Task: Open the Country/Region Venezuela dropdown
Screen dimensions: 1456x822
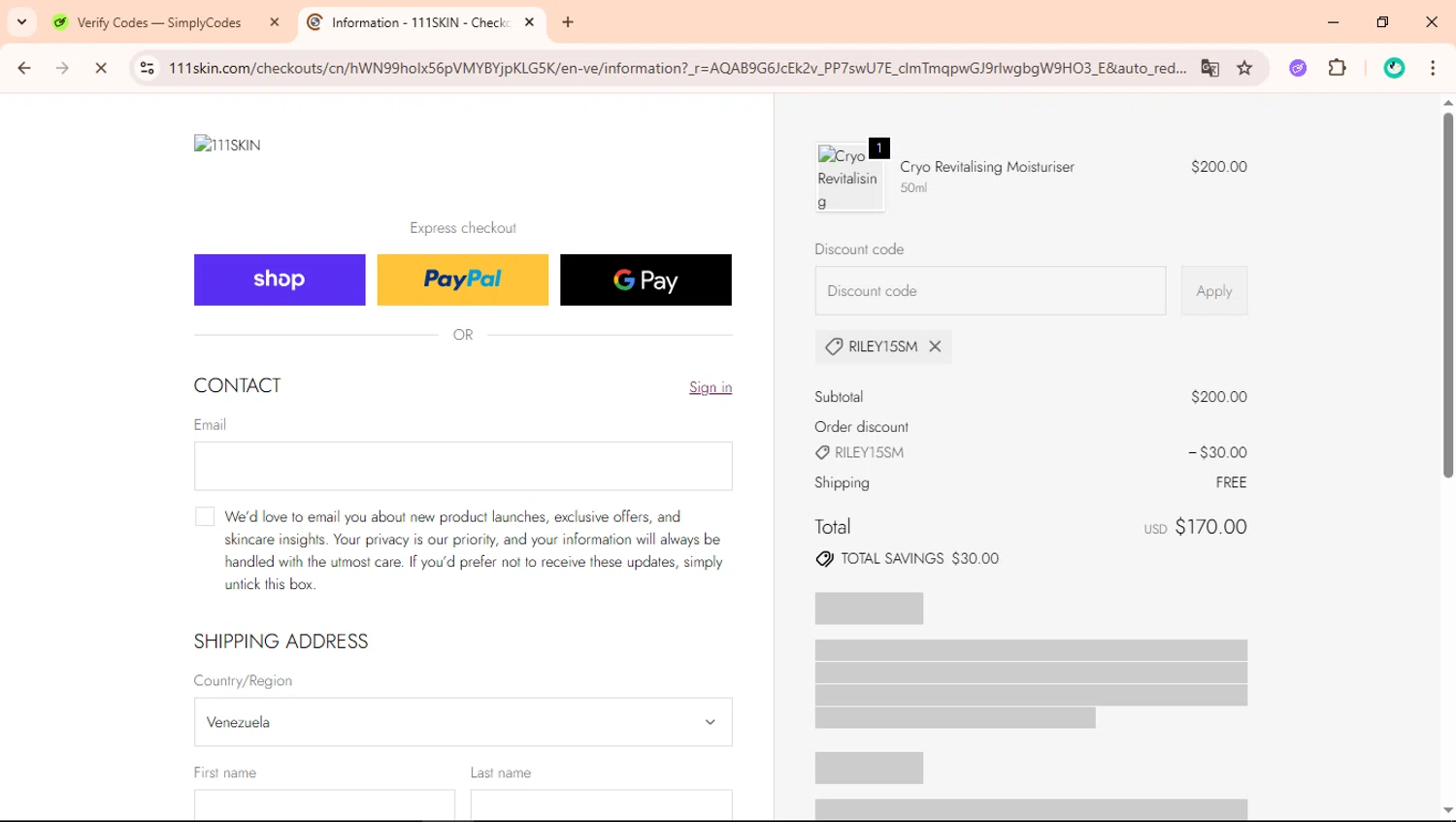Action: (x=463, y=722)
